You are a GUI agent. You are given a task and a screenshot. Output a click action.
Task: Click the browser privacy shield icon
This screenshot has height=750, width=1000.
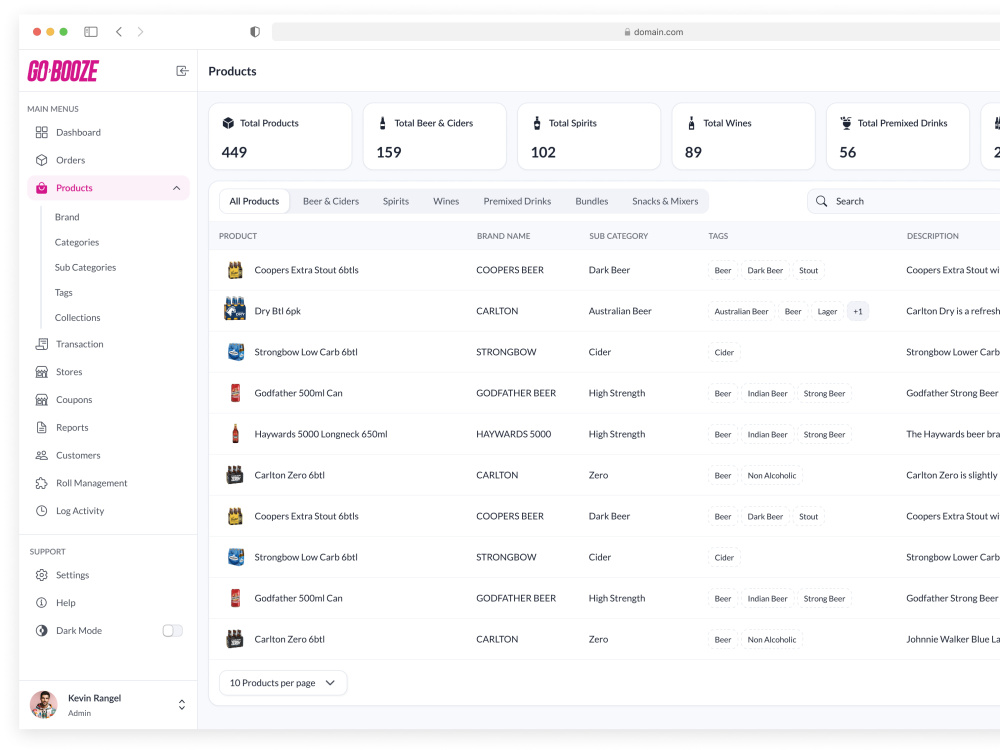(255, 32)
